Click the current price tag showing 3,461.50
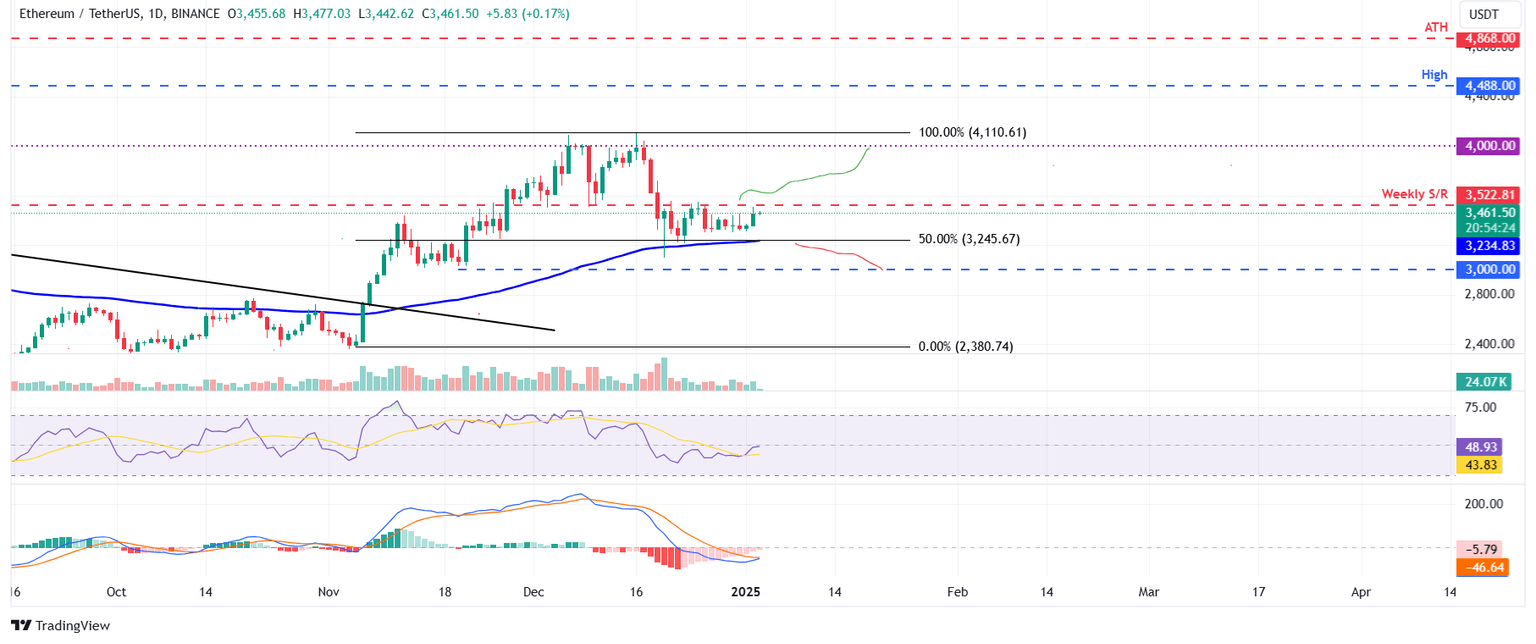The height and width of the screenshot is (644, 1536). (x=1489, y=213)
